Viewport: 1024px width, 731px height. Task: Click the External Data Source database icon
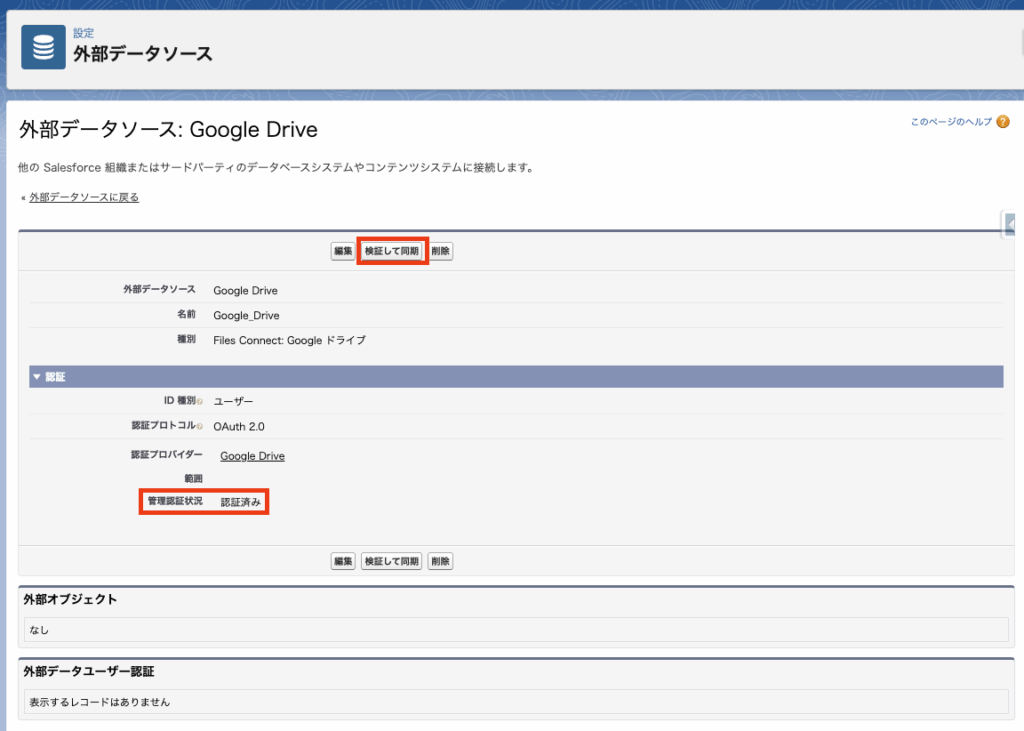coord(43,47)
